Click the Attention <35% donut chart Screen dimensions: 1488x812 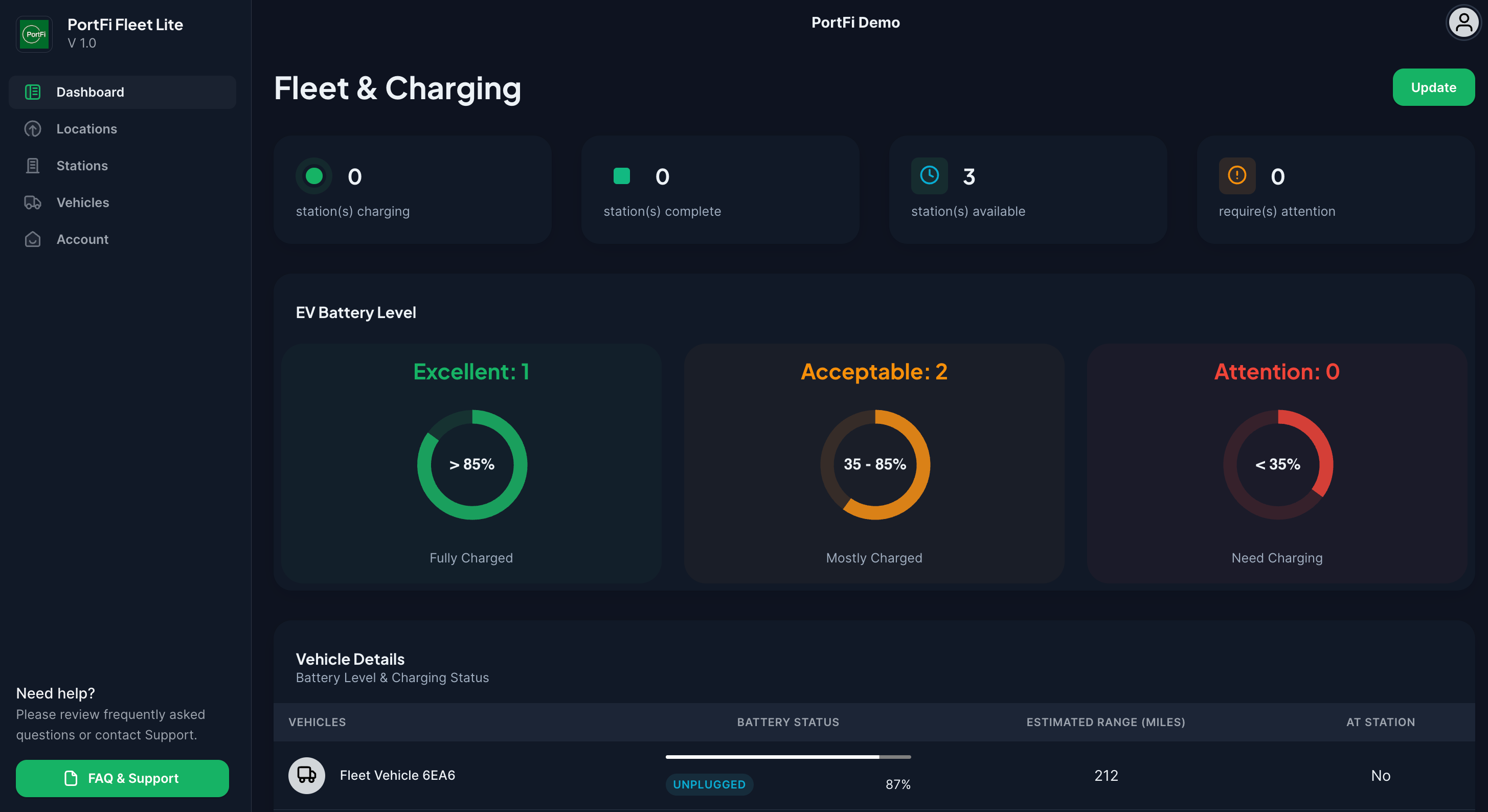tap(1278, 464)
